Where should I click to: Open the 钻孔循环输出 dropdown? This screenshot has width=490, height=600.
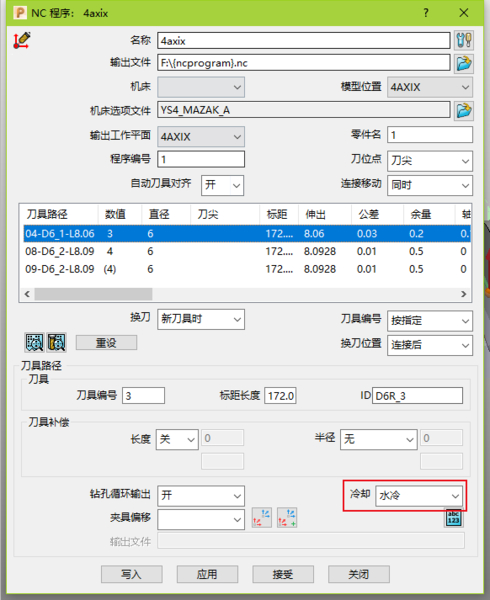201,496
